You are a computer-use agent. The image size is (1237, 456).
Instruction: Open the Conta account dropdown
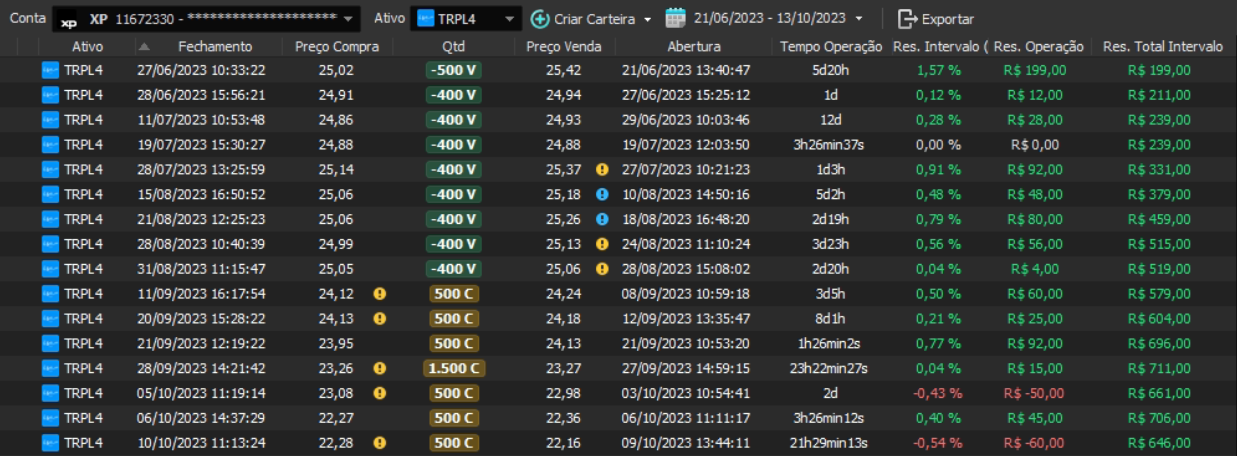(x=348, y=19)
